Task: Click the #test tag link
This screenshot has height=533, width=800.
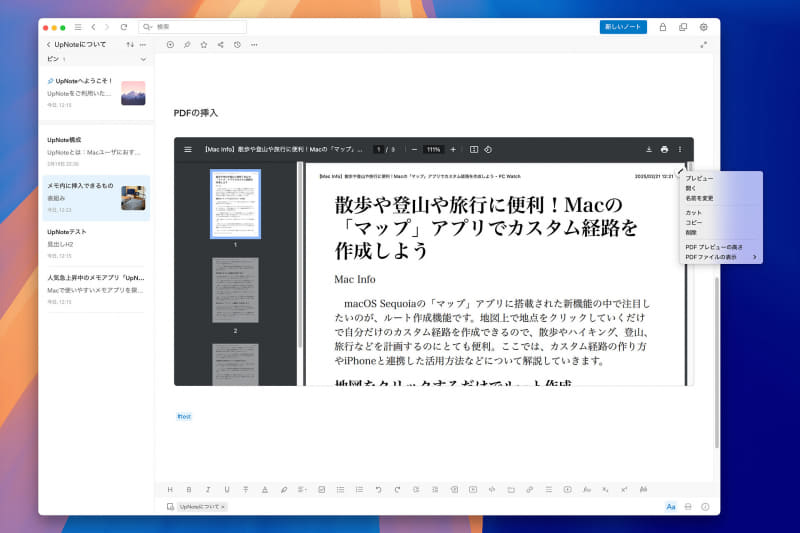Action: point(184,417)
